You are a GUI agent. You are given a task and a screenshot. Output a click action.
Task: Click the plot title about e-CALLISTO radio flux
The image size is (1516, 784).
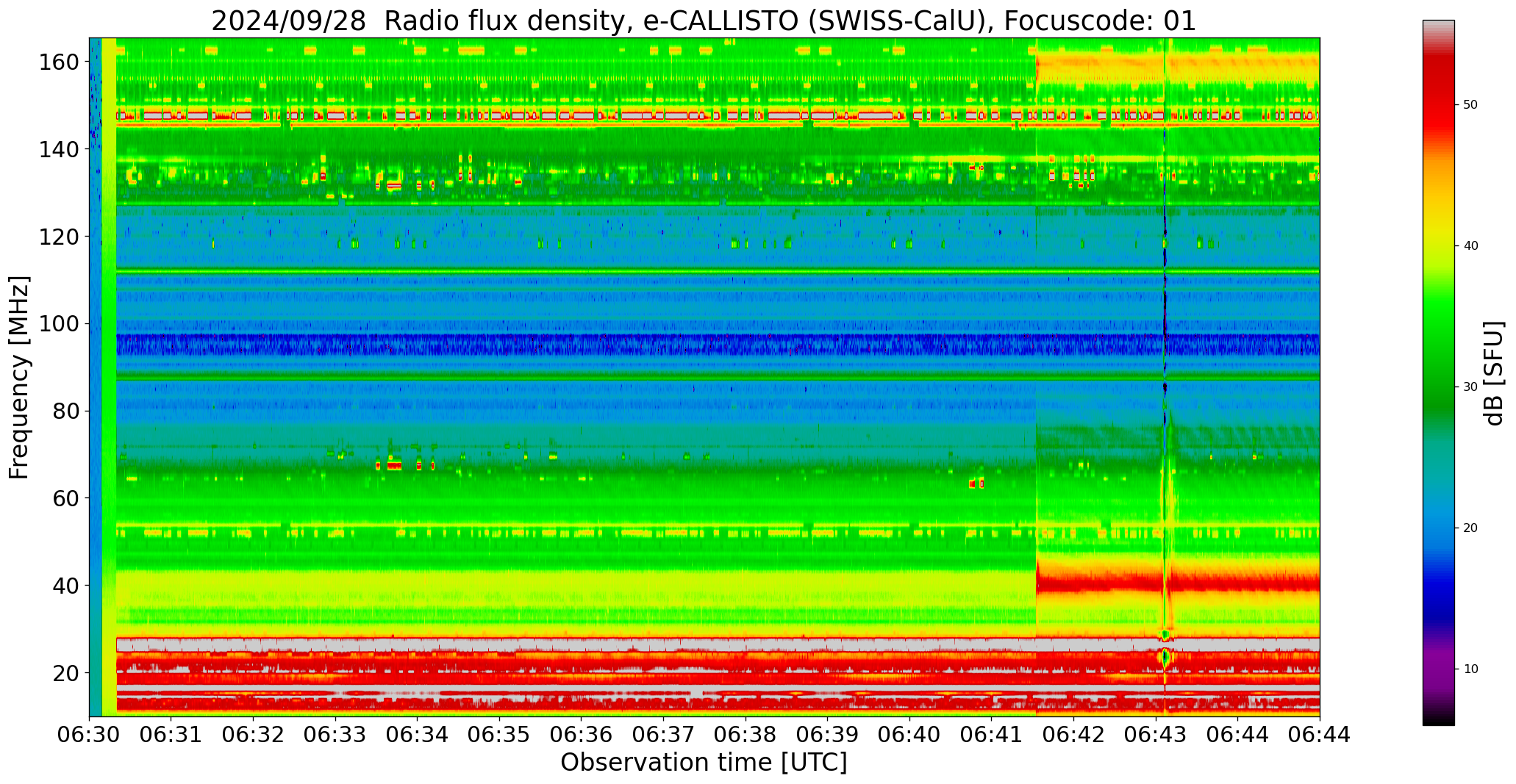[x=704, y=21]
